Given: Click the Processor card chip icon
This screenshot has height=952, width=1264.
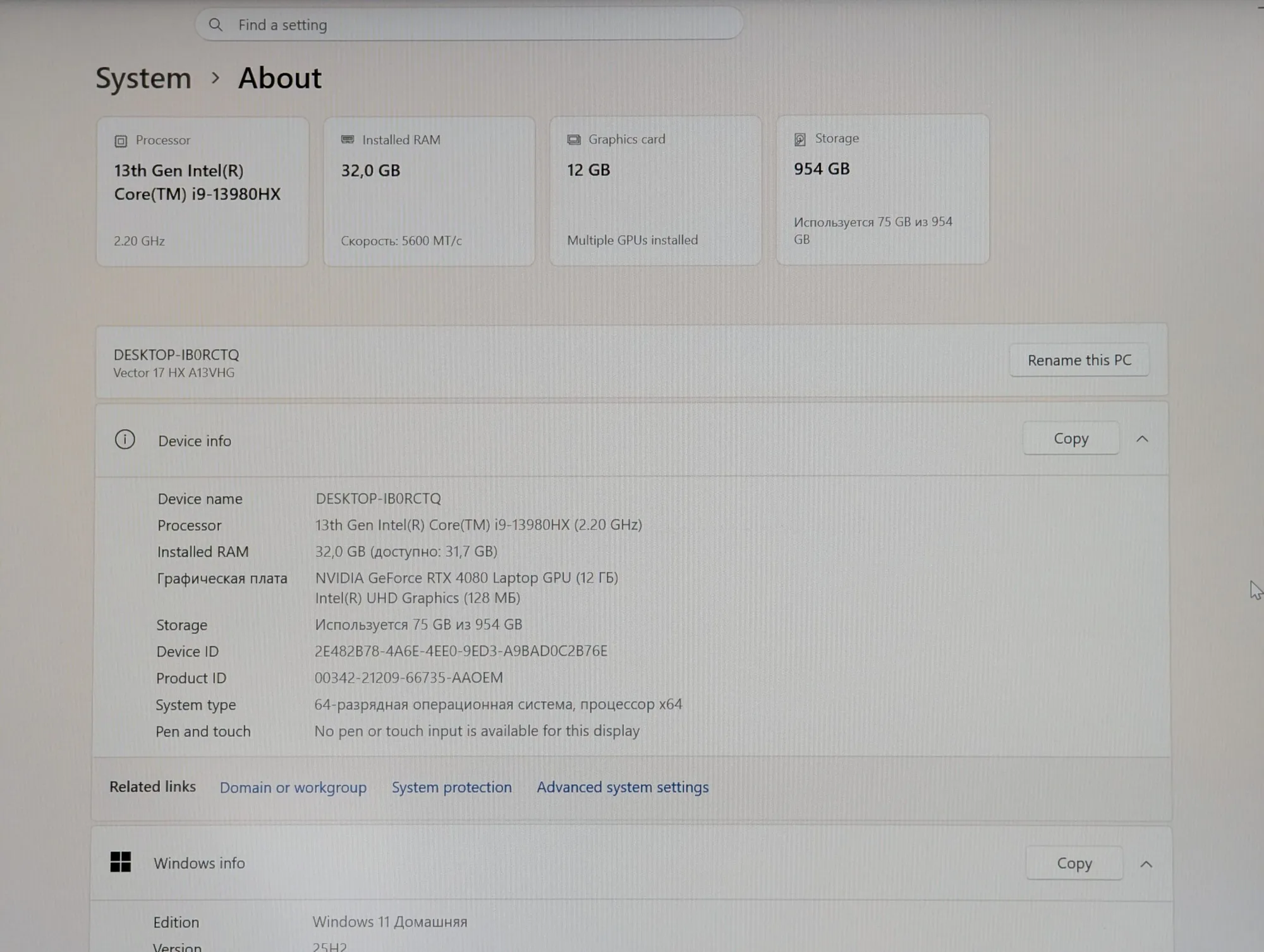Looking at the screenshot, I should [x=121, y=141].
